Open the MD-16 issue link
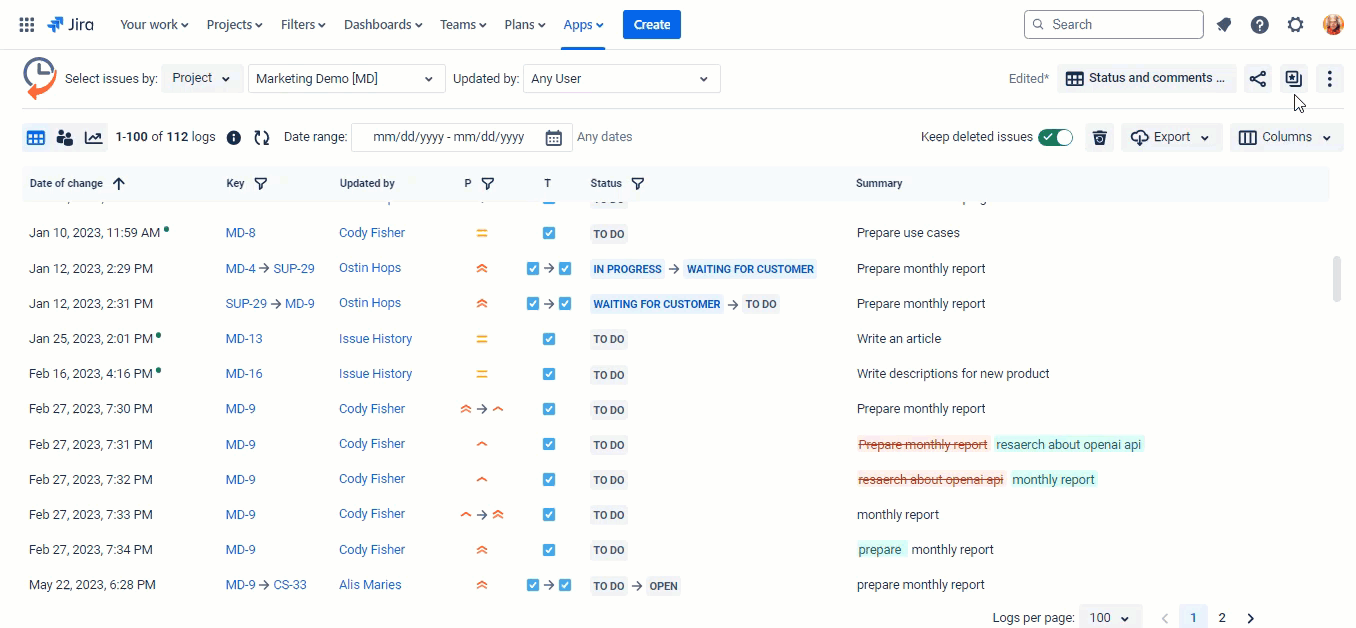The width and height of the screenshot is (1356, 628). point(244,374)
